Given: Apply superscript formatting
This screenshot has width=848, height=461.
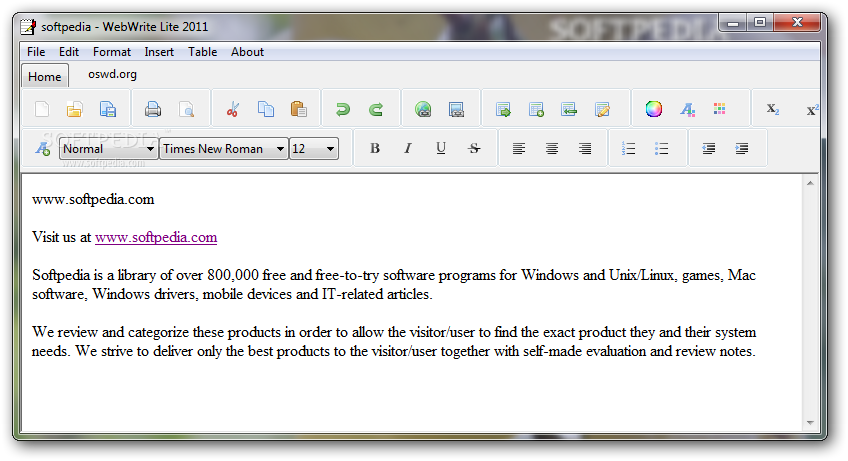Looking at the screenshot, I should pos(812,109).
